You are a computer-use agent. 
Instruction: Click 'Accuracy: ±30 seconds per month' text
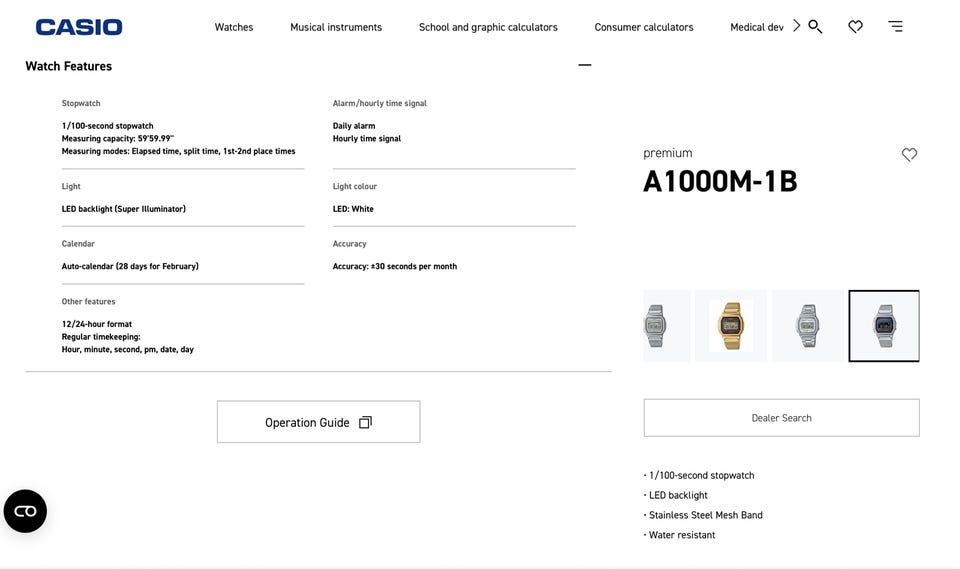tap(395, 266)
